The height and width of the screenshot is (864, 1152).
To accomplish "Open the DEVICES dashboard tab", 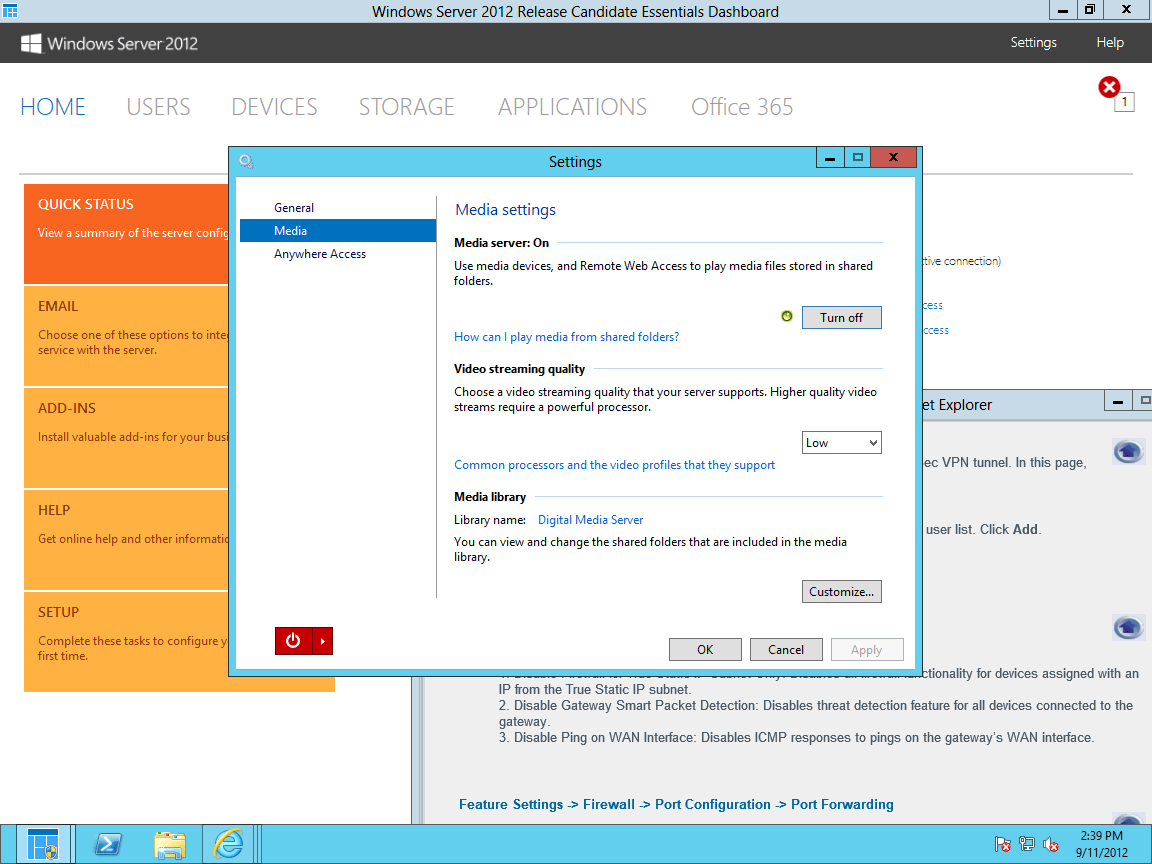I will (x=273, y=106).
